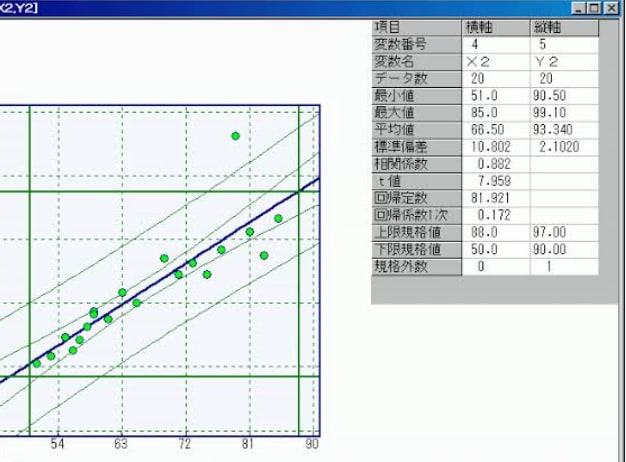Click 規格外数 value 1 in 縦軸 column

click(565, 267)
